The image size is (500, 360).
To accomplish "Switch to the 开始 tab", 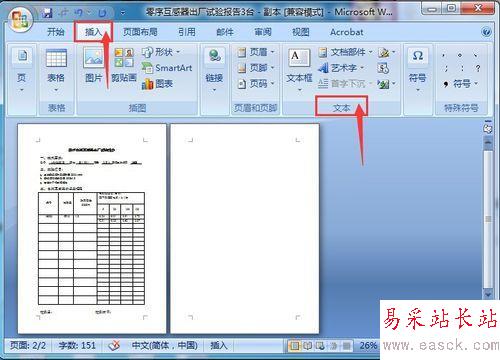I will coord(55,32).
